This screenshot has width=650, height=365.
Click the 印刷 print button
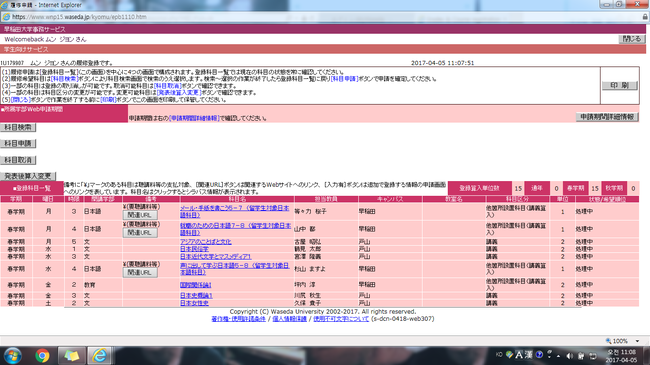click(x=619, y=85)
